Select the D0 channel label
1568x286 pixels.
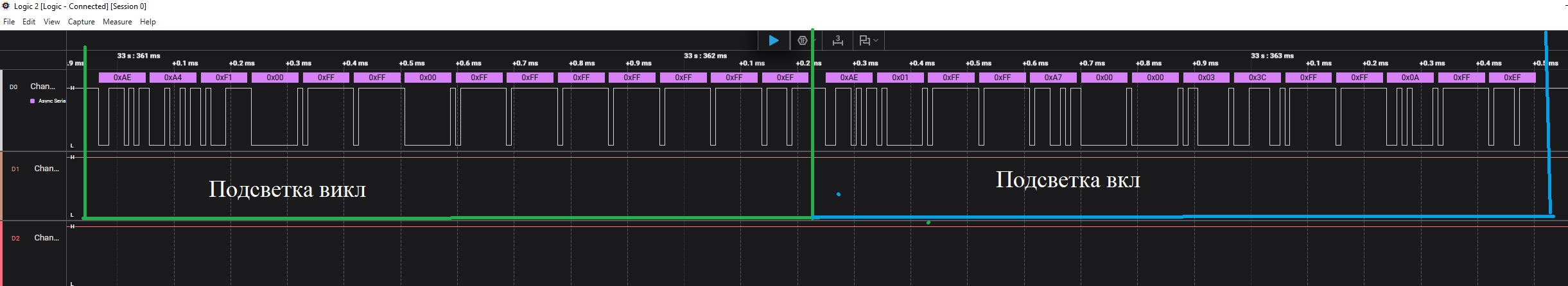(x=13, y=87)
